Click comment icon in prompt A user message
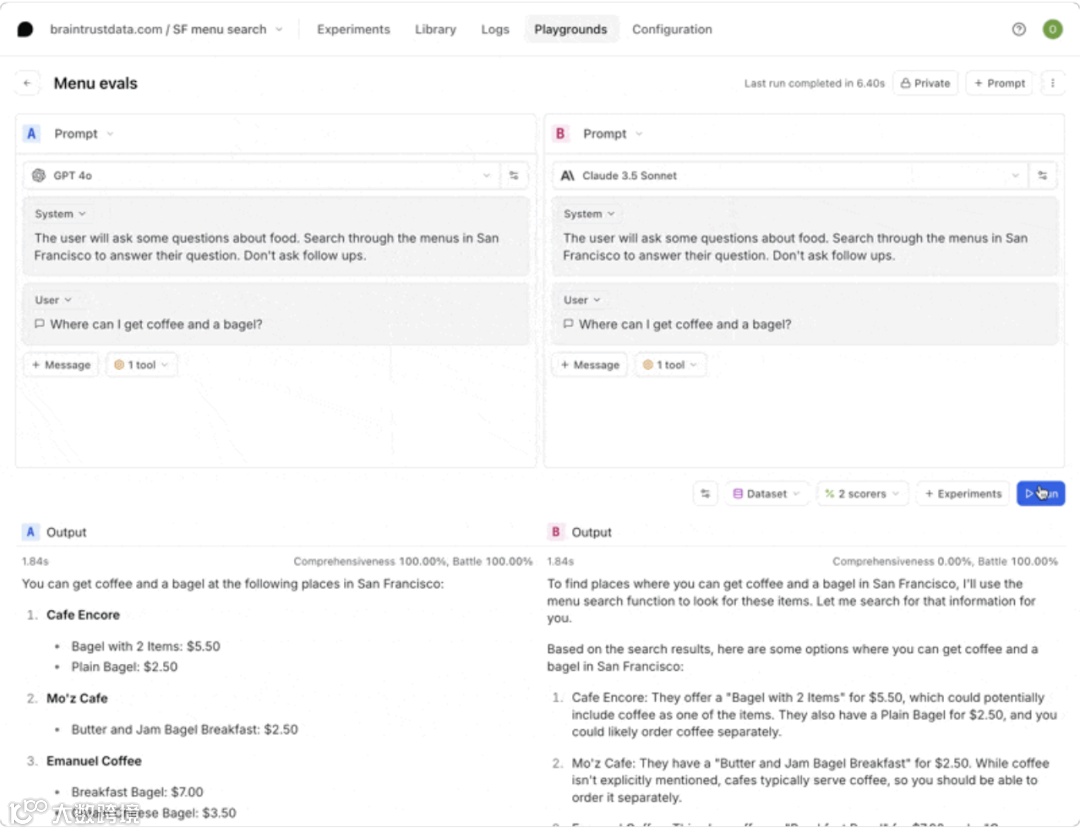 39,324
